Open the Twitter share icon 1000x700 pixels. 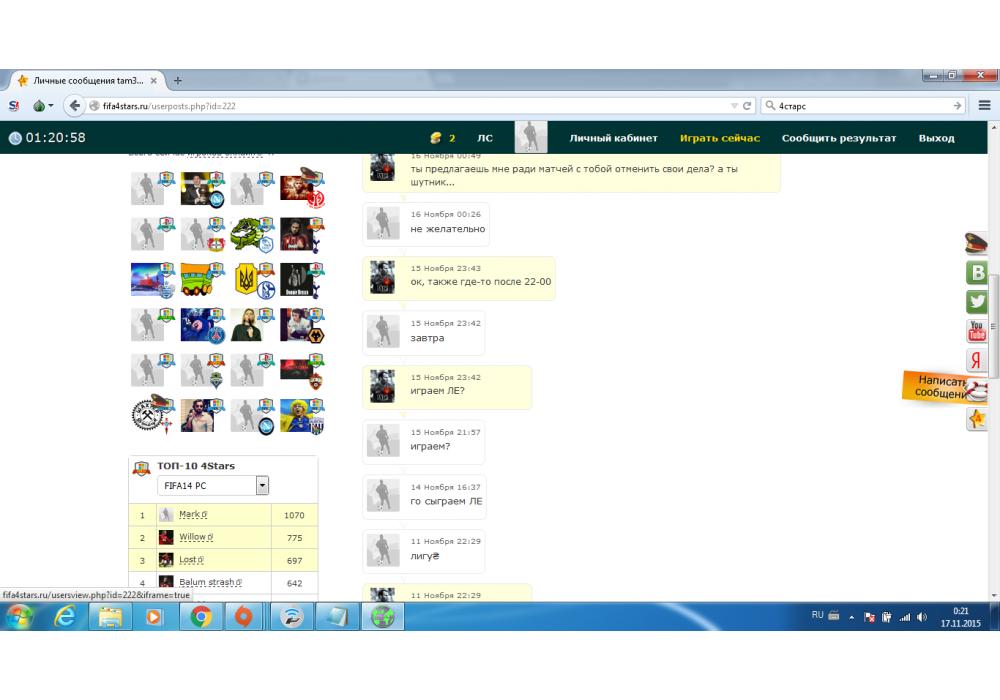point(977,302)
